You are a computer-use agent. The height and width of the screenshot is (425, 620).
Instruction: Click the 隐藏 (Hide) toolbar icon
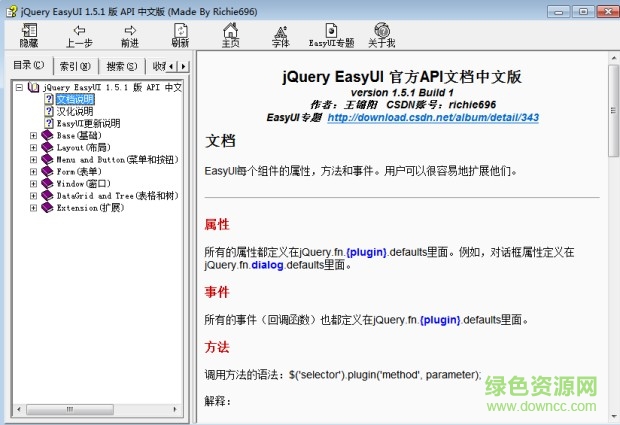(x=29, y=35)
